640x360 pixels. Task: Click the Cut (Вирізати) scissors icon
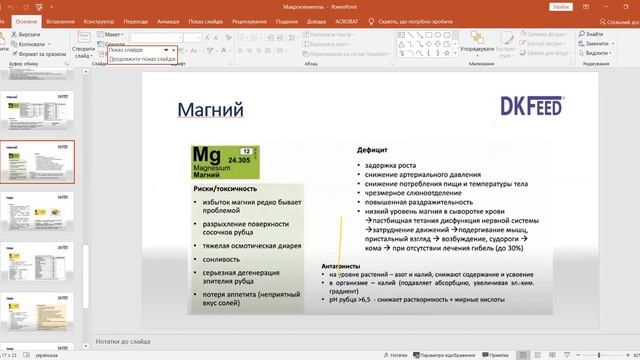[14, 35]
